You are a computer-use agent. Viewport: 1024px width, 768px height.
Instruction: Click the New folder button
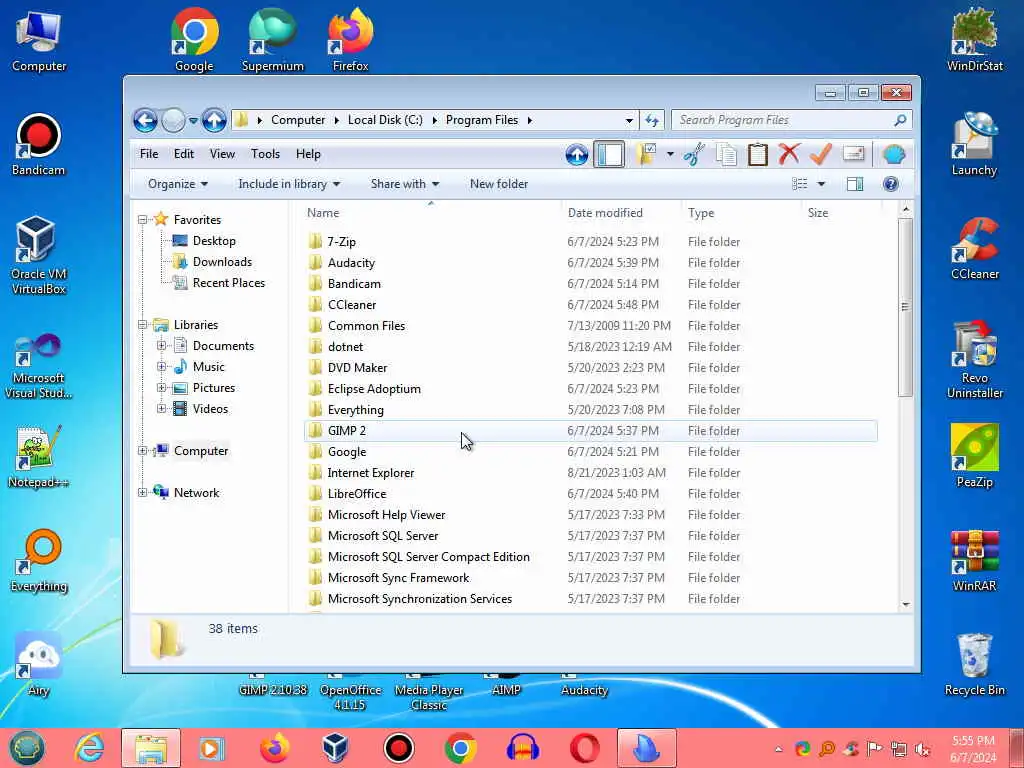(x=499, y=184)
